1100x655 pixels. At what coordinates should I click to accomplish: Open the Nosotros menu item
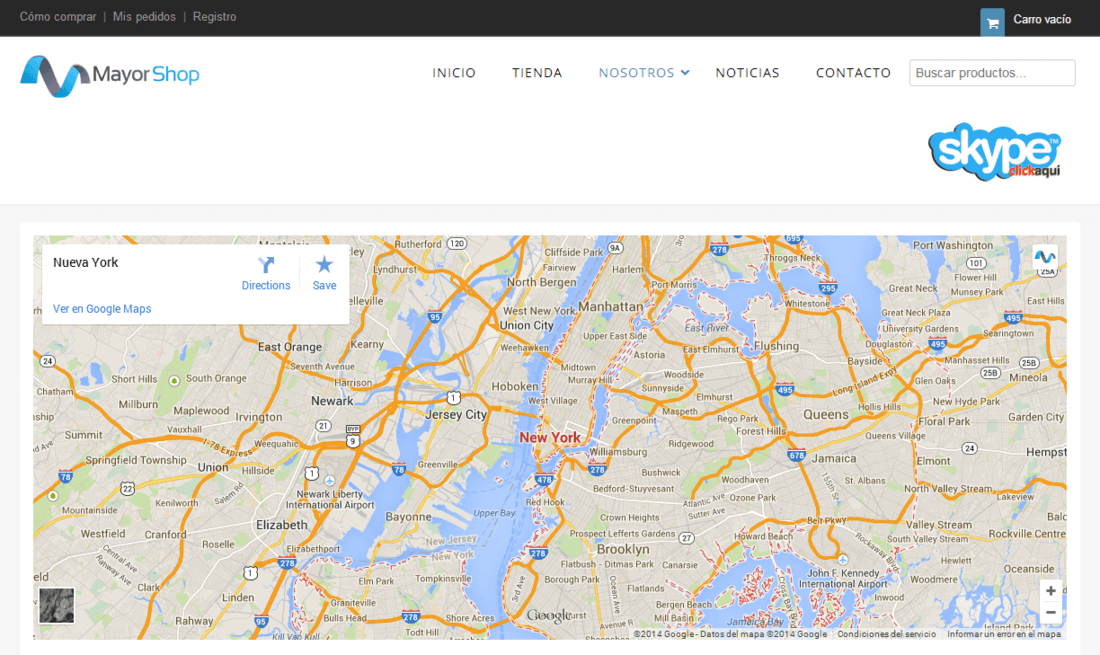636,72
